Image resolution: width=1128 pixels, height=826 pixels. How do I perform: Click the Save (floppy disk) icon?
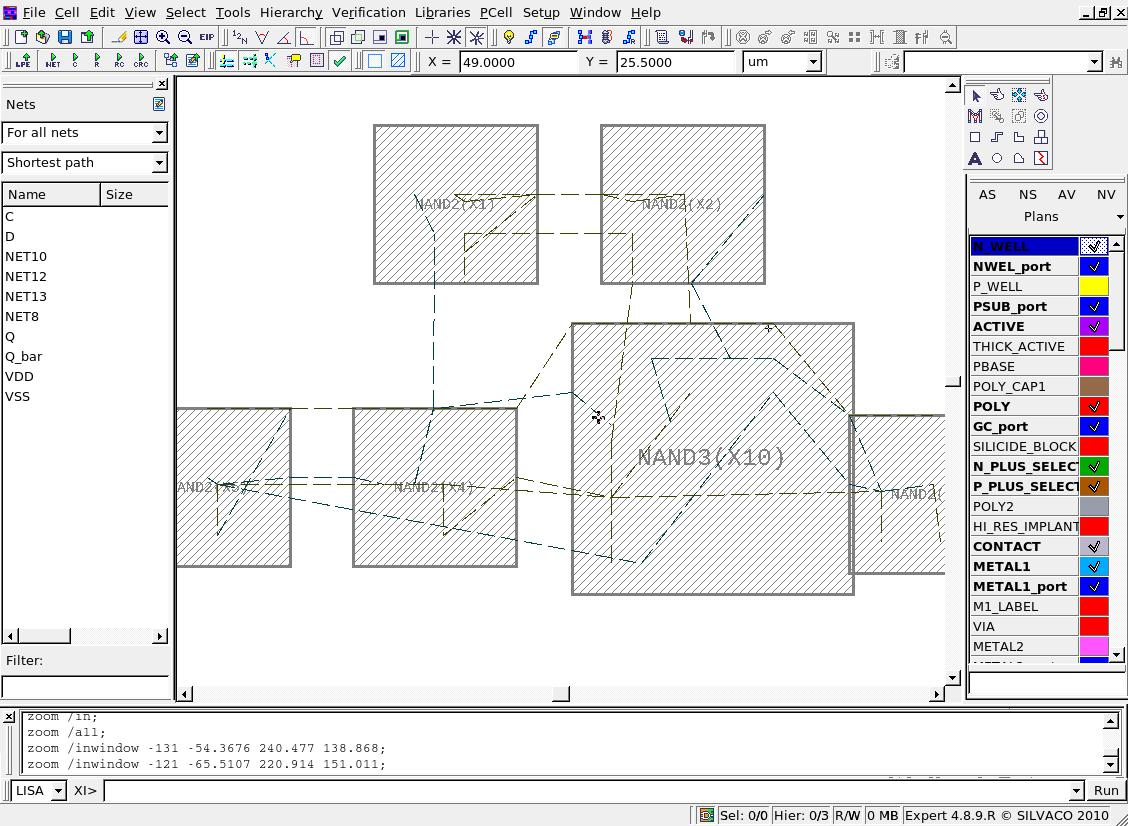pyautogui.click(x=65, y=37)
